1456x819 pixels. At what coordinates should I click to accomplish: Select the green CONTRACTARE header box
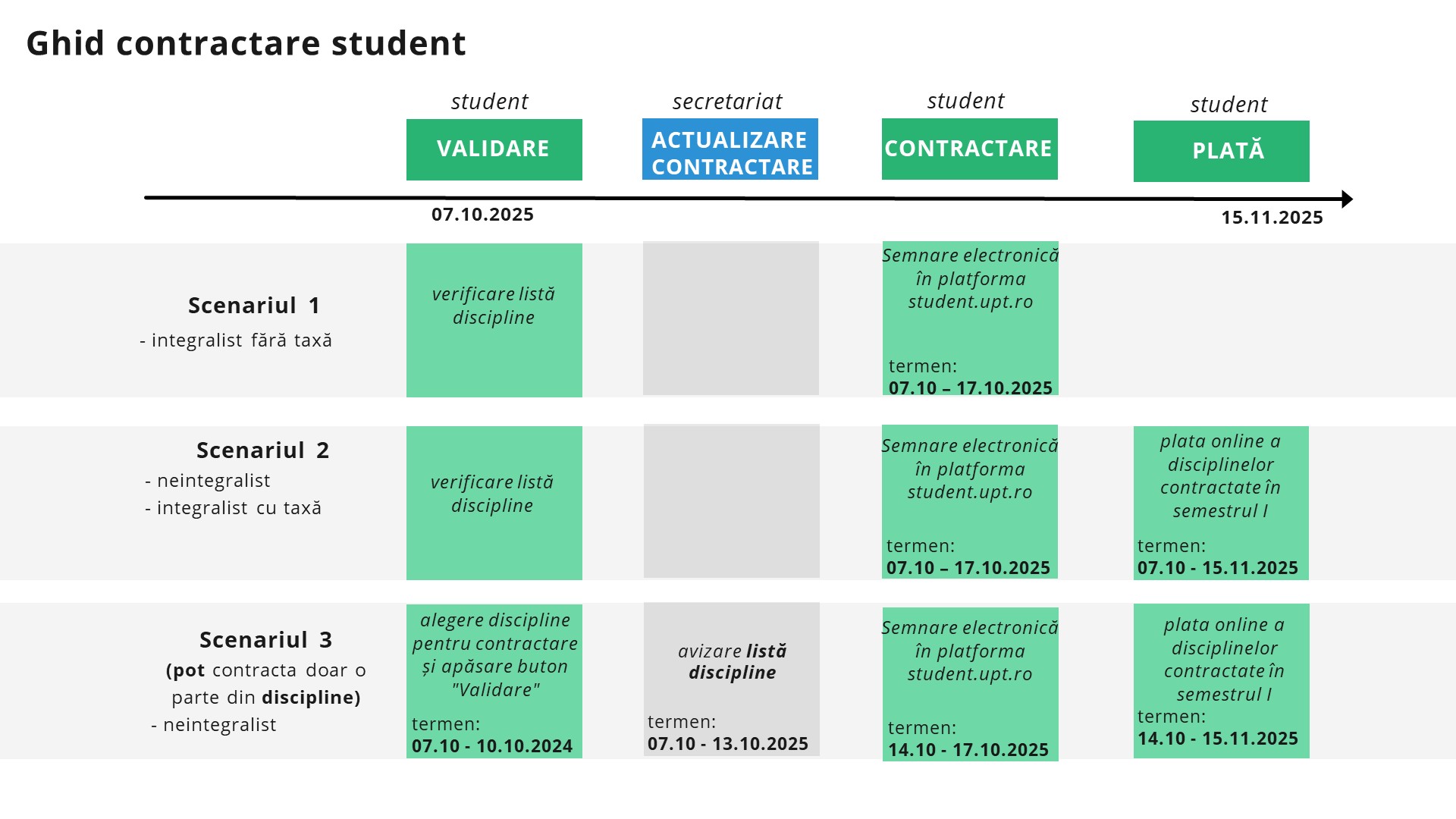pyautogui.click(x=969, y=149)
